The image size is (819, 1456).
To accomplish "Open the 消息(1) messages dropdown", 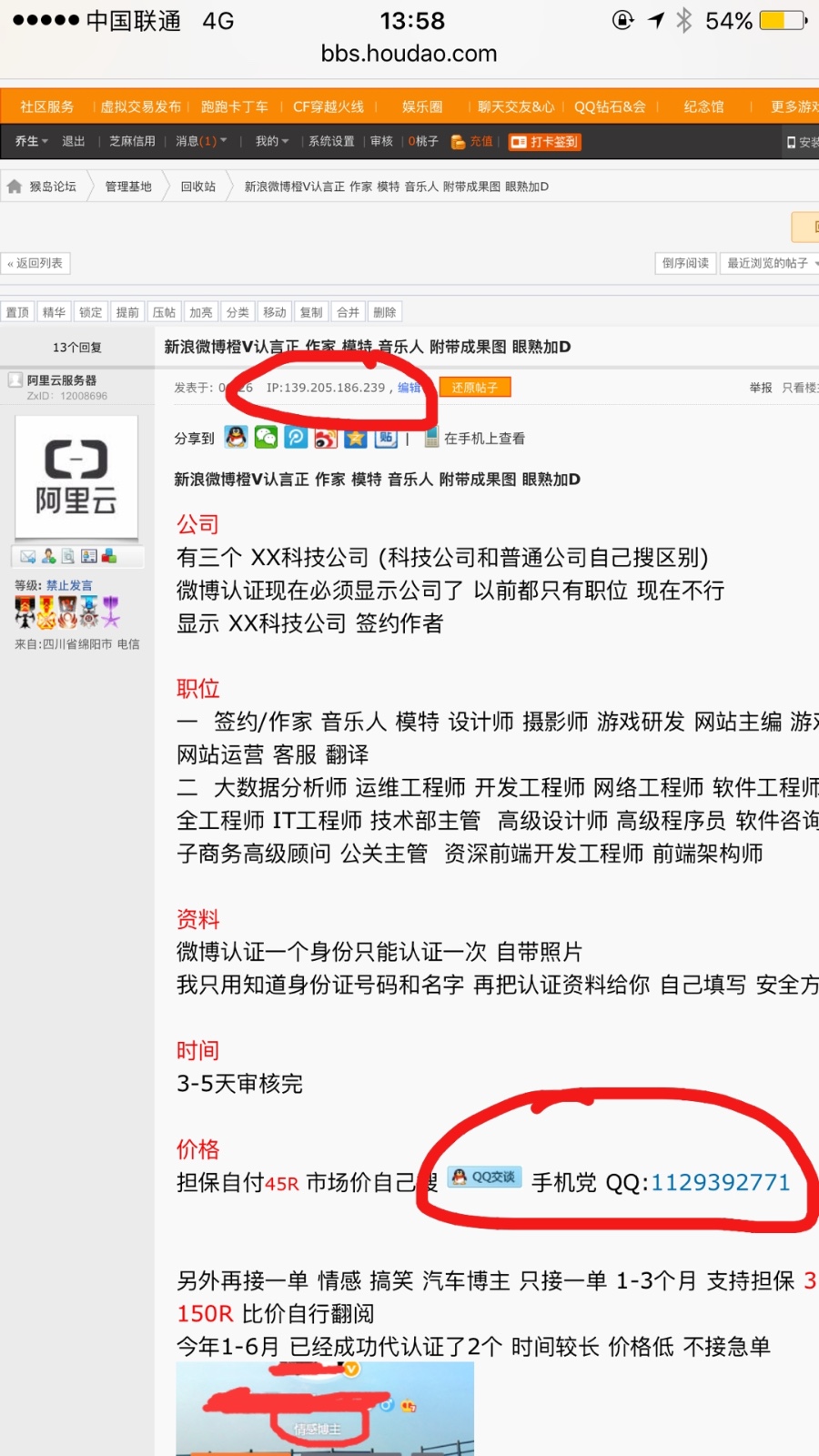I will [x=201, y=141].
